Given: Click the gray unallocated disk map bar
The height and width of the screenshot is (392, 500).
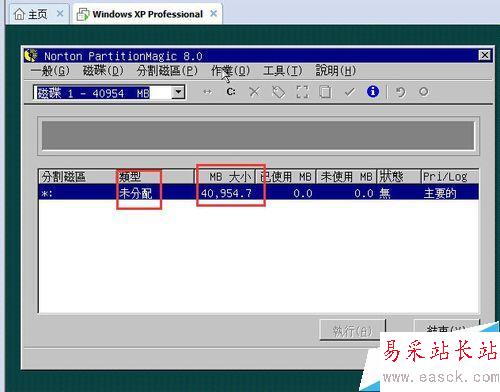Looking at the screenshot, I should point(258,135).
